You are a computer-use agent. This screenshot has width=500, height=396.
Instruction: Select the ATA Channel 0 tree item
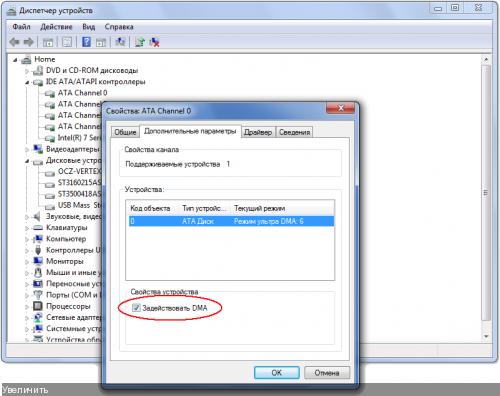coord(82,93)
